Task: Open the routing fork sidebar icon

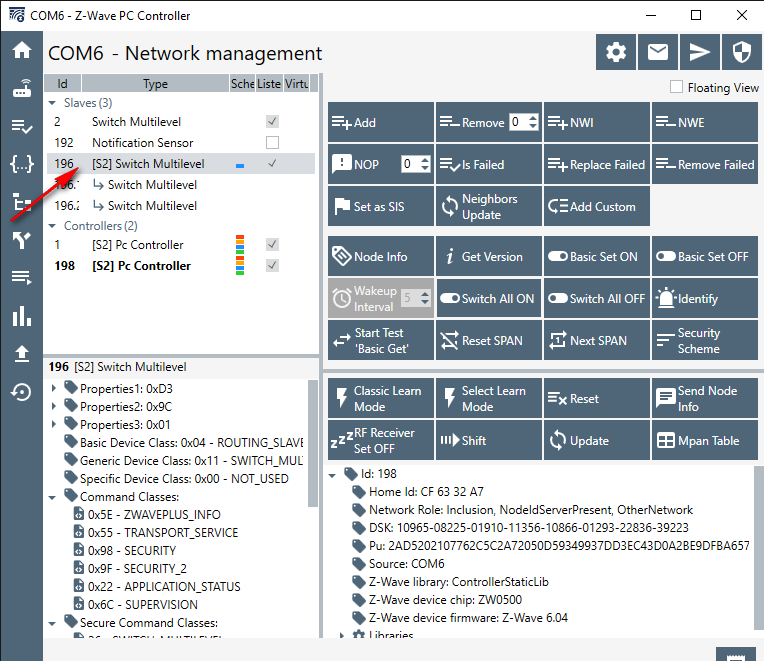Action: 21,241
